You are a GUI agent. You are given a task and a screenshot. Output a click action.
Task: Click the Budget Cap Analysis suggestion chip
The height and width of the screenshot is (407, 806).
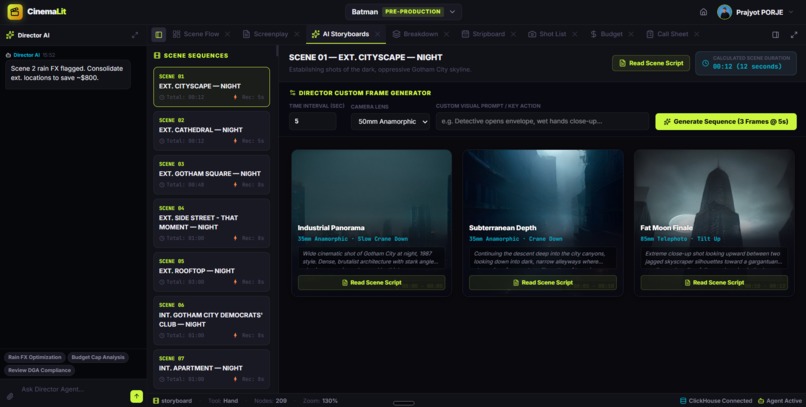point(98,357)
